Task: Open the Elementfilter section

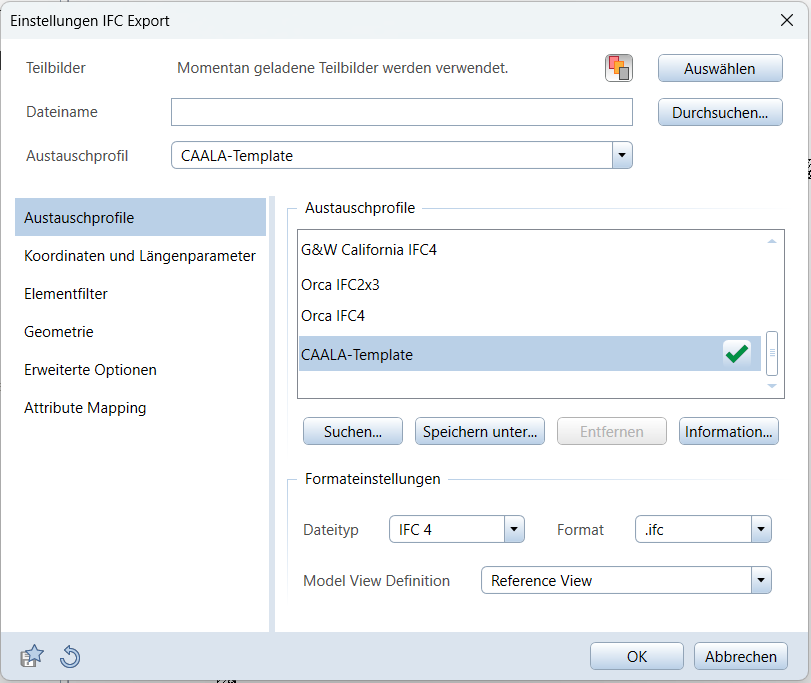Action: [x=66, y=294]
